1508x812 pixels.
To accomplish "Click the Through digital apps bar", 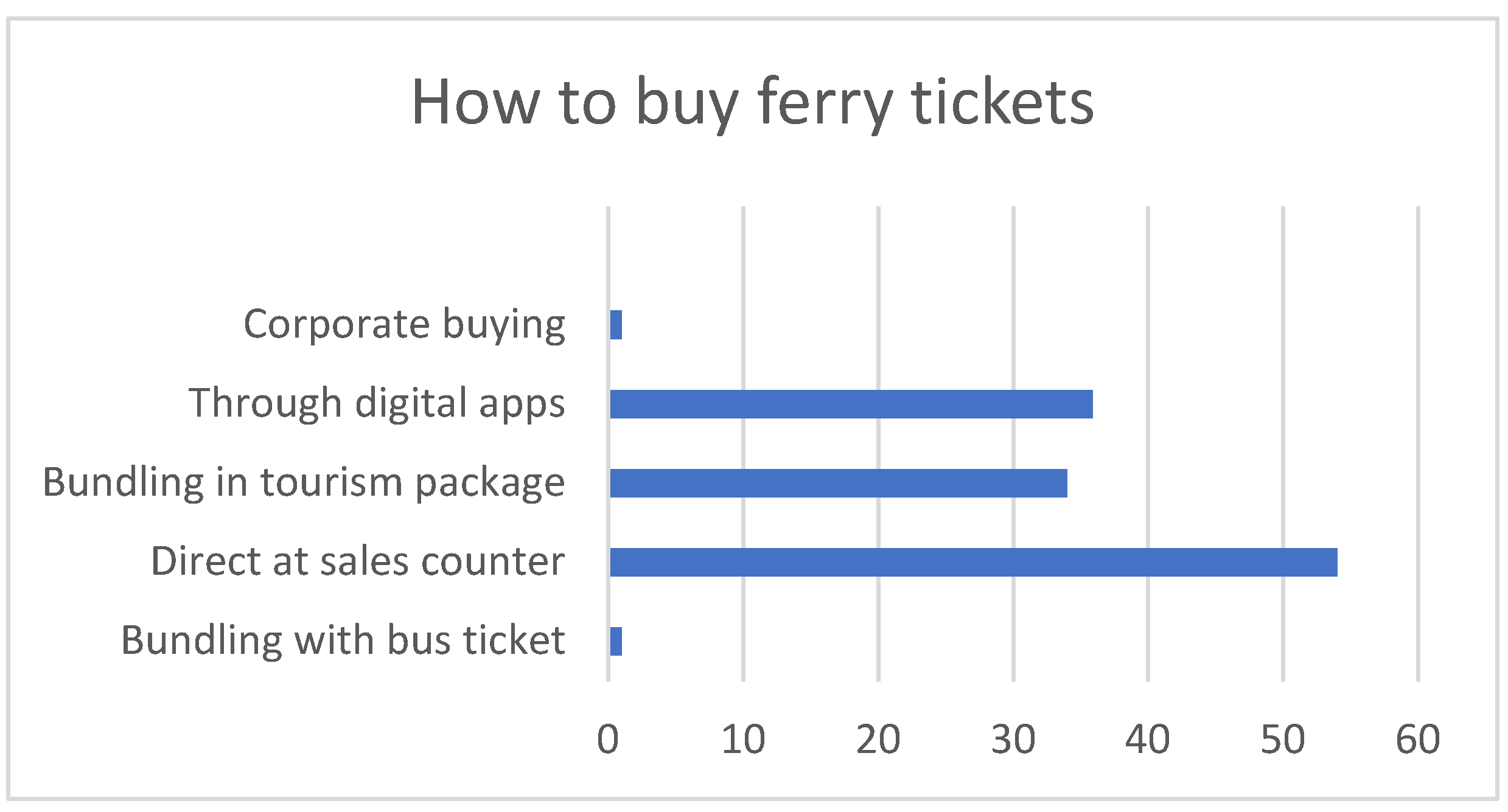I will [x=851, y=404].
